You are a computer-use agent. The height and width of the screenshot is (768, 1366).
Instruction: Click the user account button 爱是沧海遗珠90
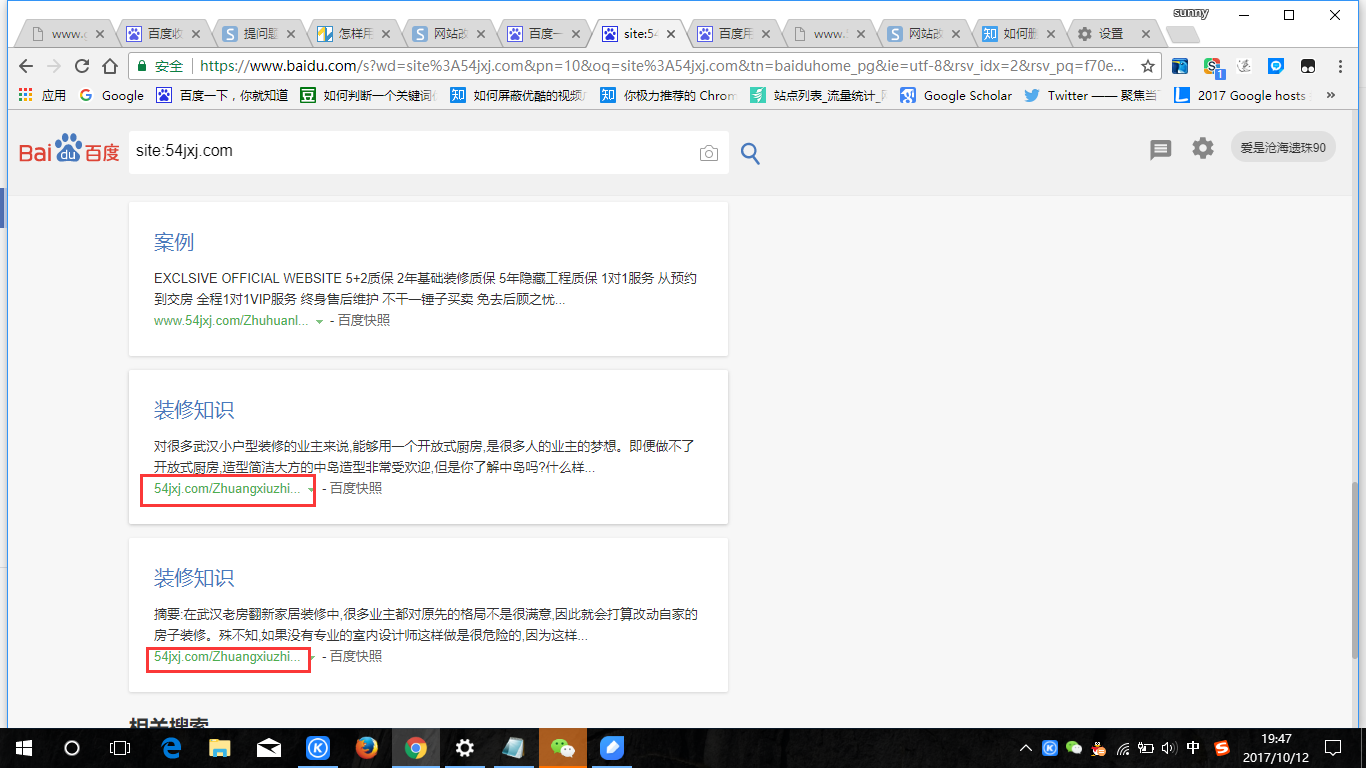coord(1283,148)
